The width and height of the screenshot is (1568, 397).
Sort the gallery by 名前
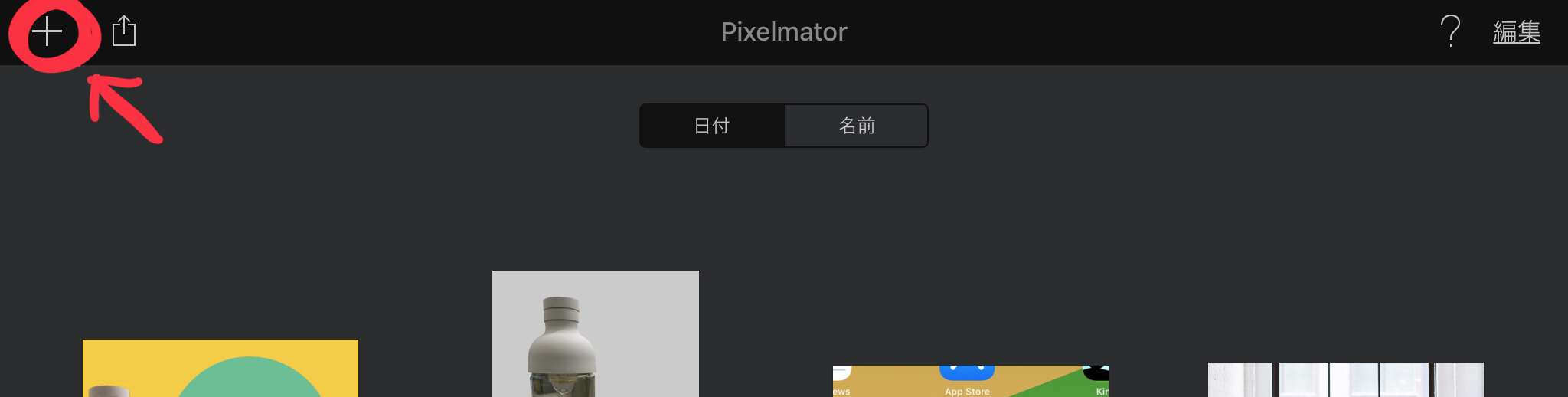point(856,126)
